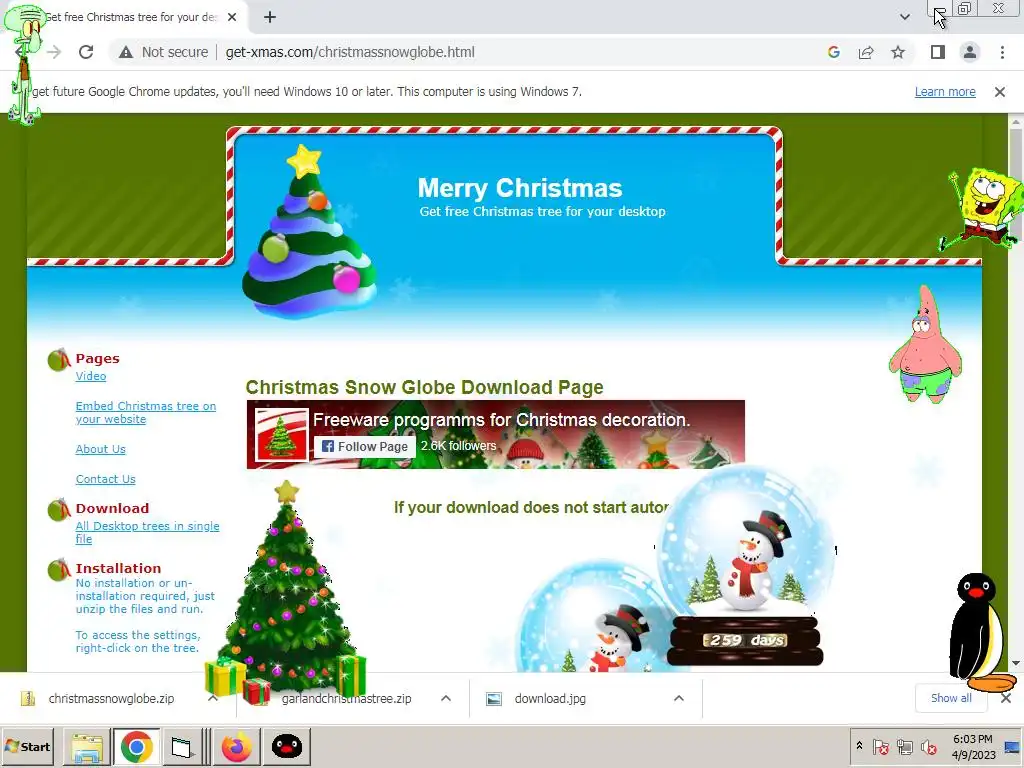Click the Patrick Star desktop character
The height and width of the screenshot is (768, 1024).
pyautogui.click(x=925, y=344)
